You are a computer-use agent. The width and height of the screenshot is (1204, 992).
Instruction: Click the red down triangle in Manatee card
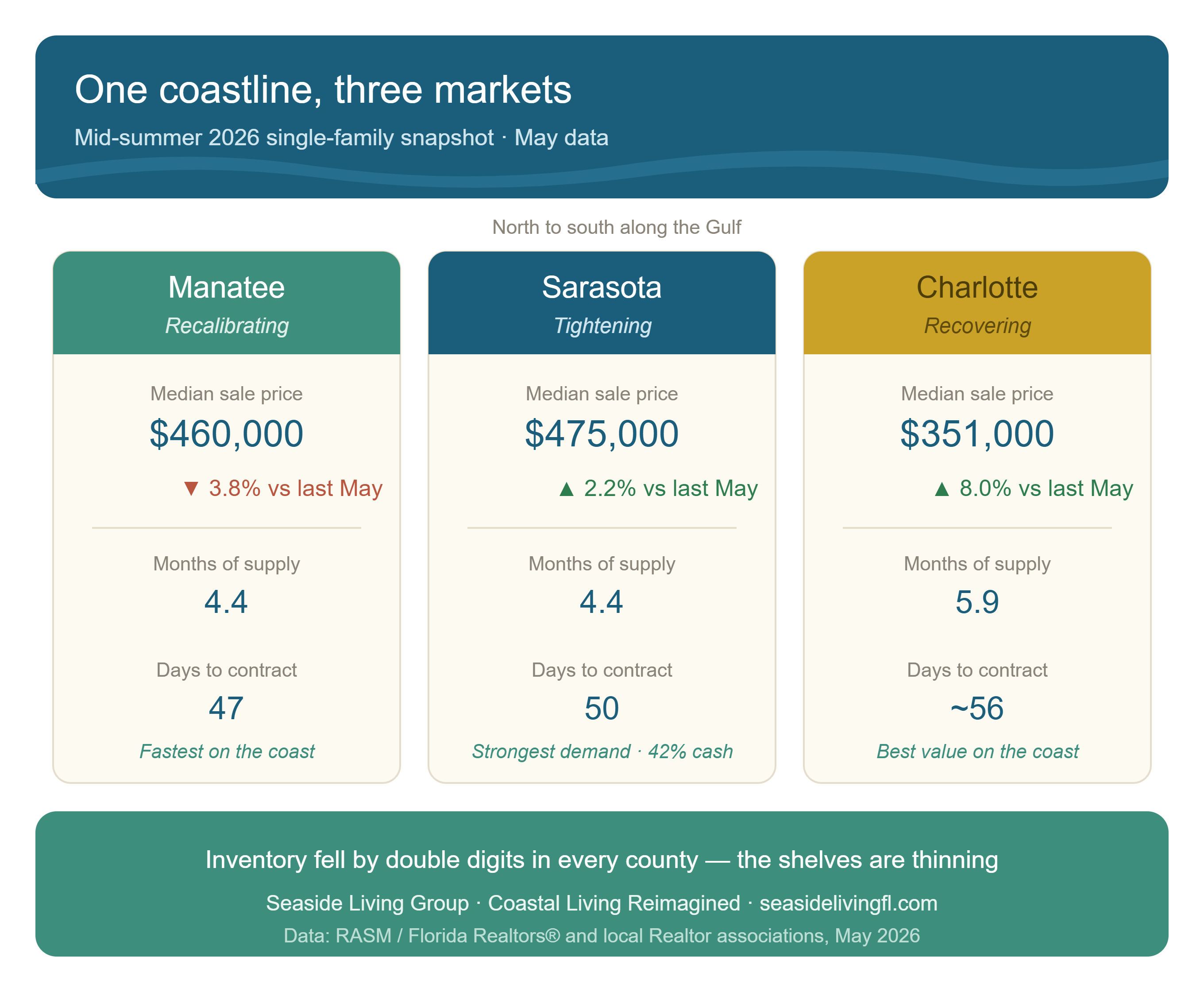tap(191, 489)
